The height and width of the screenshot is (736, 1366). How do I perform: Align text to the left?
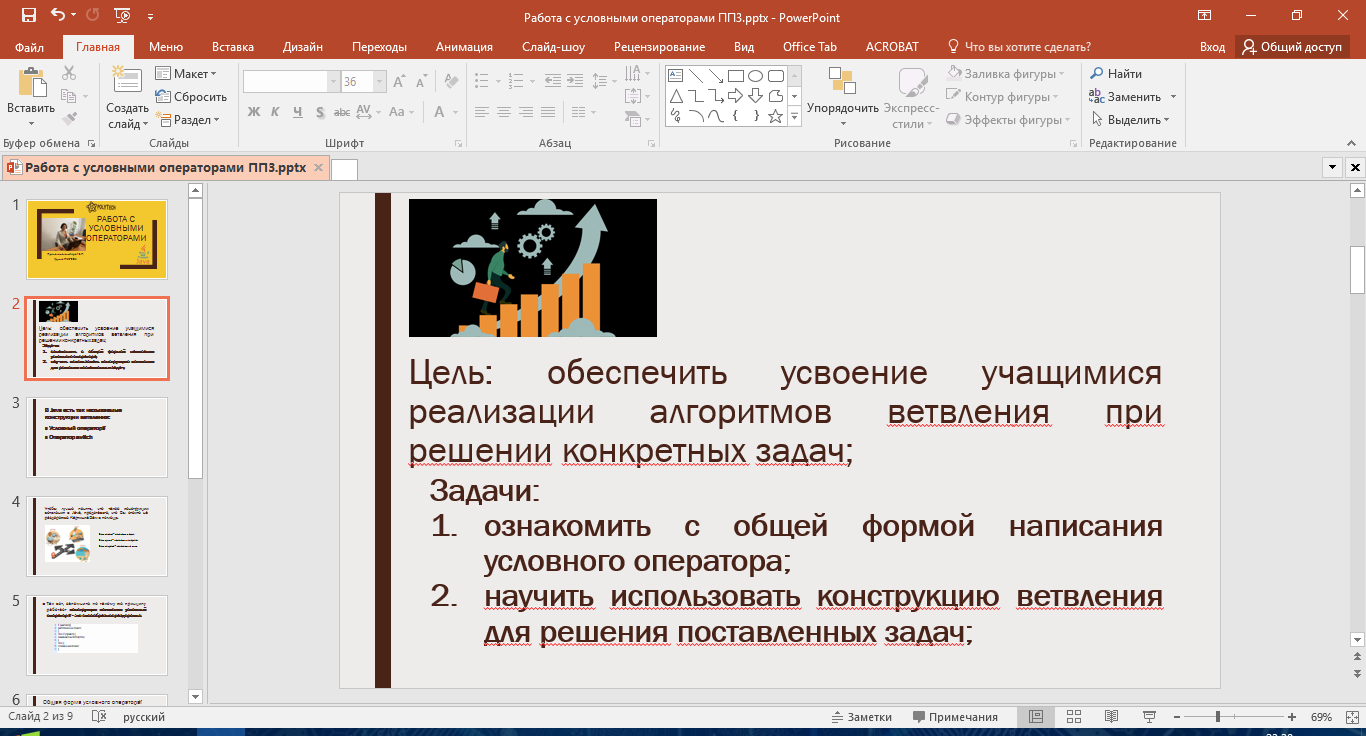point(480,112)
